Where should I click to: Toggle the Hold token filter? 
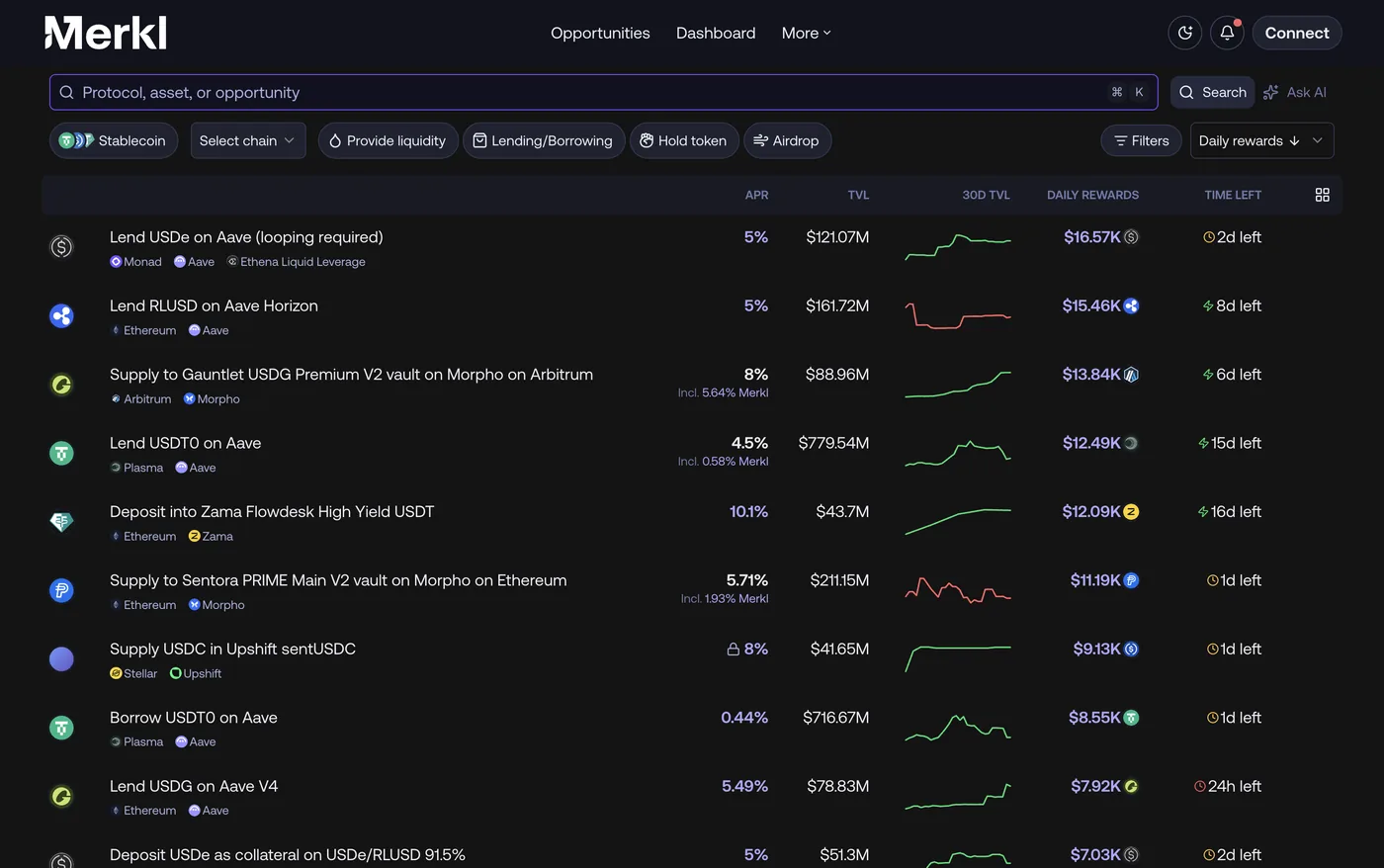684,140
